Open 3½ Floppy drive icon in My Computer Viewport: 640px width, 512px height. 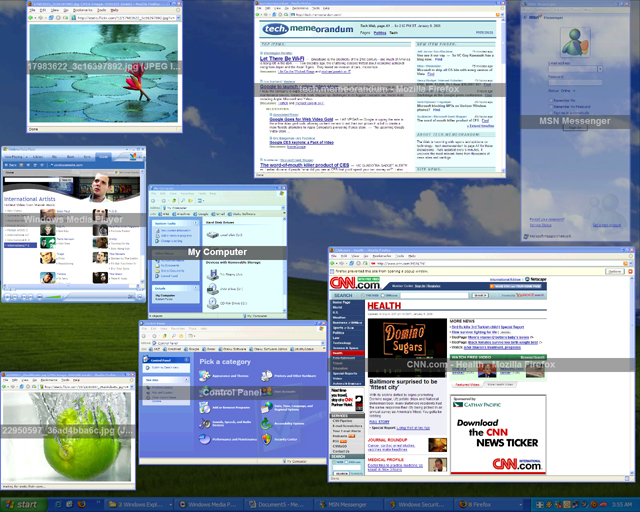(213, 274)
